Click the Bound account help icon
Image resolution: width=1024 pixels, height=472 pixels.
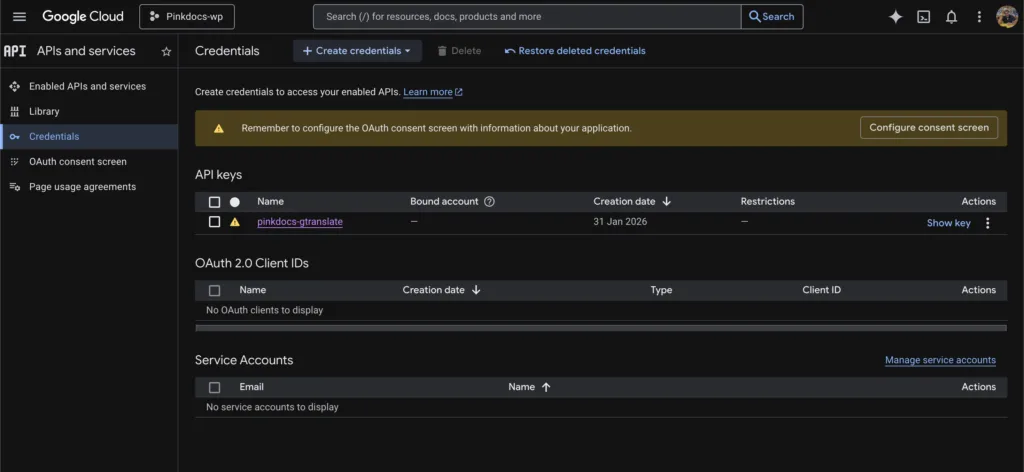pos(489,201)
